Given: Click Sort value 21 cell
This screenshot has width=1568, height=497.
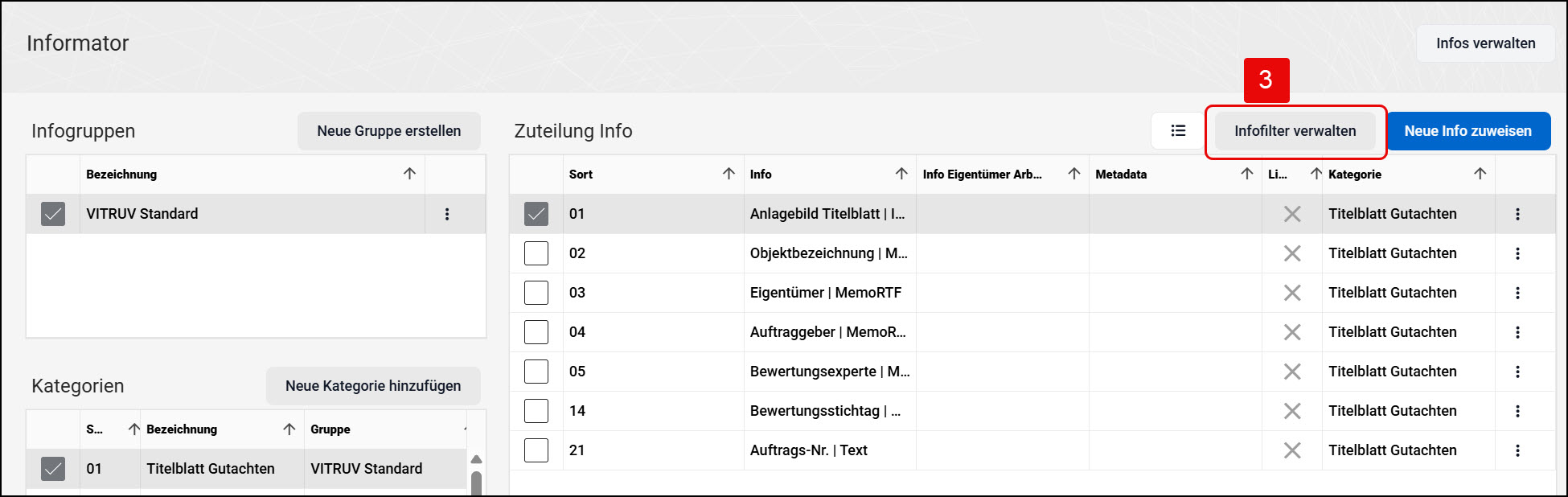Looking at the screenshot, I should 654,450.
